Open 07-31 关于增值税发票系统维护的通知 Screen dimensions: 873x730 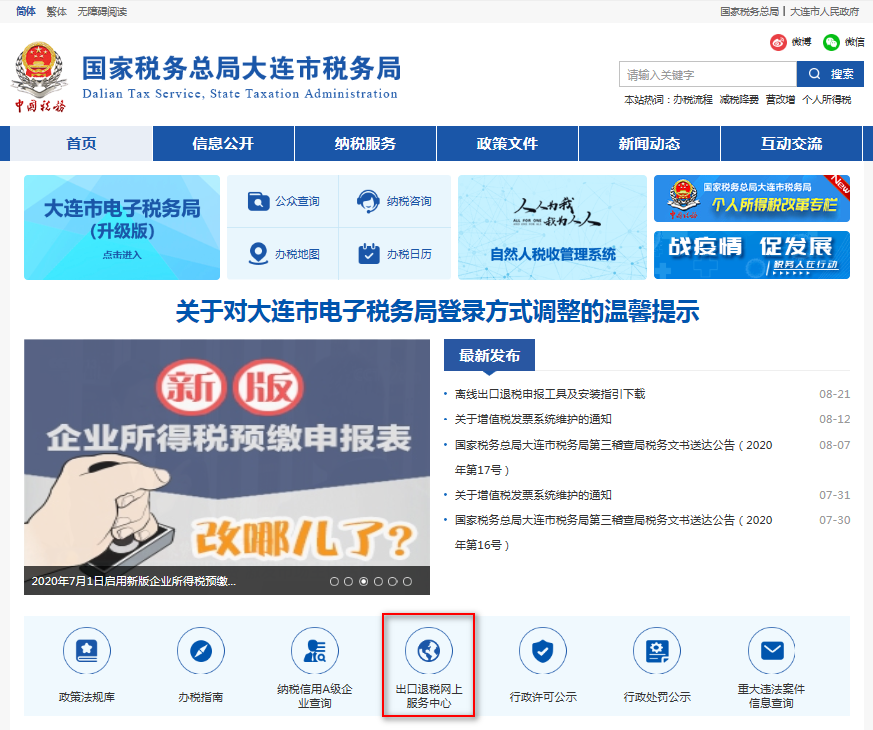coord(533,495)
